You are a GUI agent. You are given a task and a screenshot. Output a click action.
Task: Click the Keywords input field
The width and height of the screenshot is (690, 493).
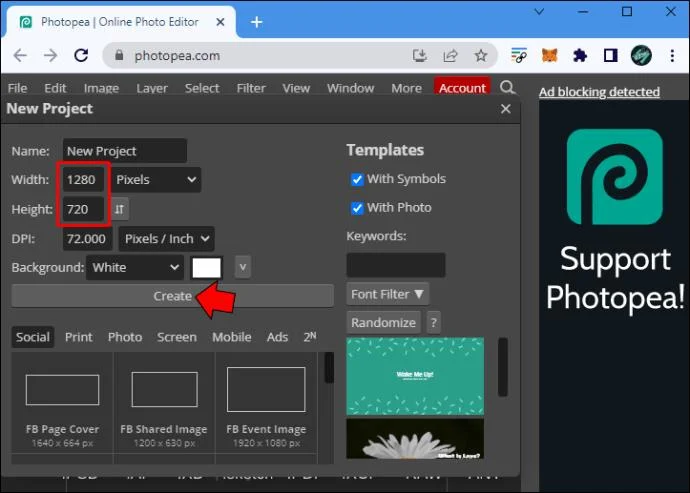click(396, 265)
